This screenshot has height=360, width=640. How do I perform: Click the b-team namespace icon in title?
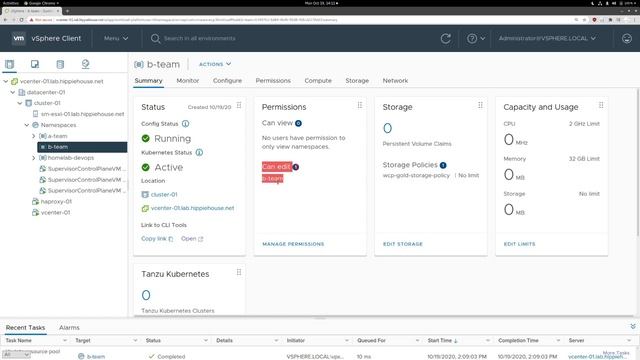pyautogui.click(x=139, y=64)
